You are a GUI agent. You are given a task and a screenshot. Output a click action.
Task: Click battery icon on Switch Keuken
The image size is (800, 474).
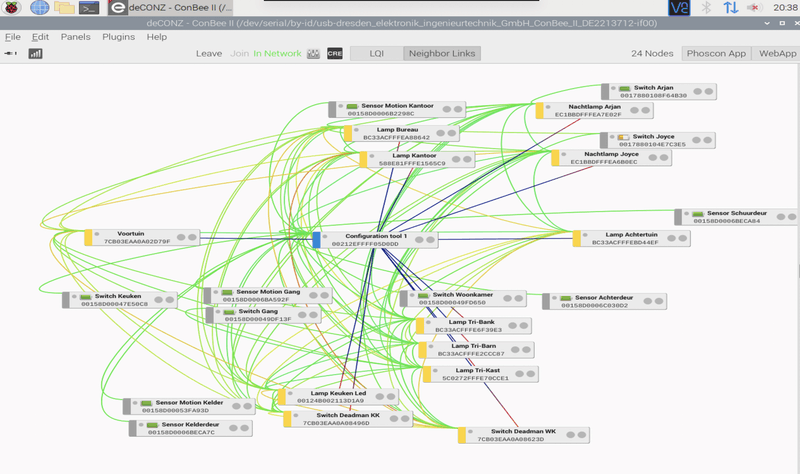(85, 297)
